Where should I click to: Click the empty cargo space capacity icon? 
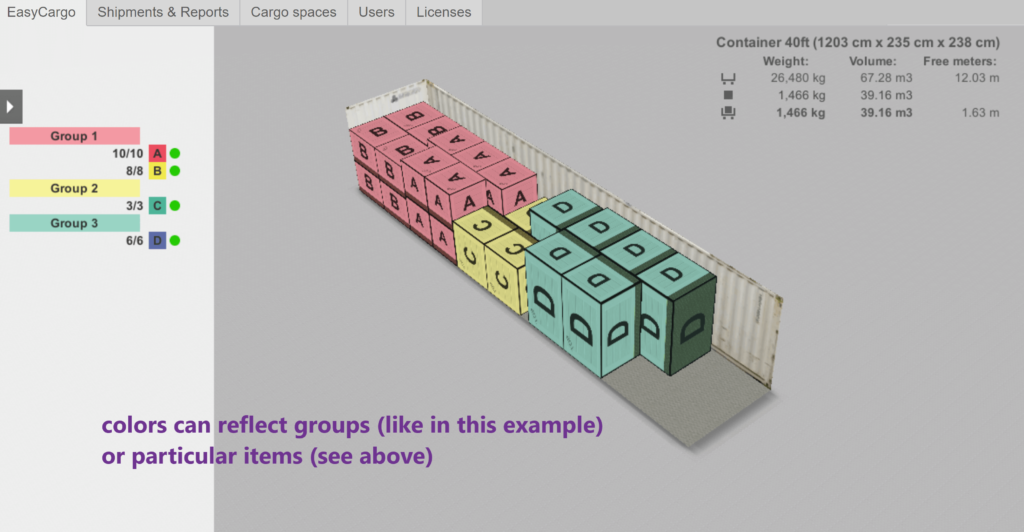pos(727,78)
